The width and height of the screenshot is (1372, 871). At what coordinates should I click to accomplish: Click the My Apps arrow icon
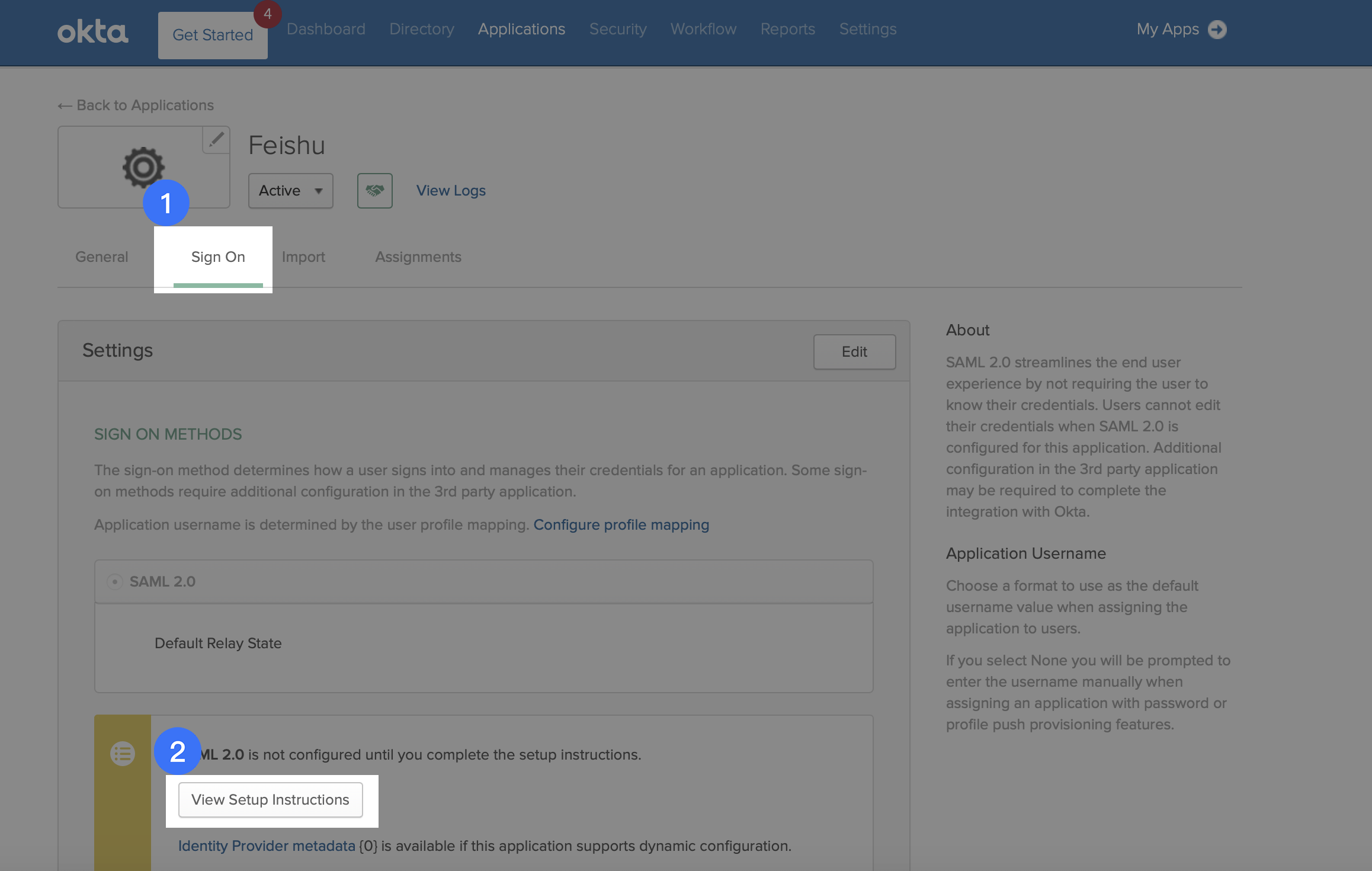click(x=1218, y=29)
